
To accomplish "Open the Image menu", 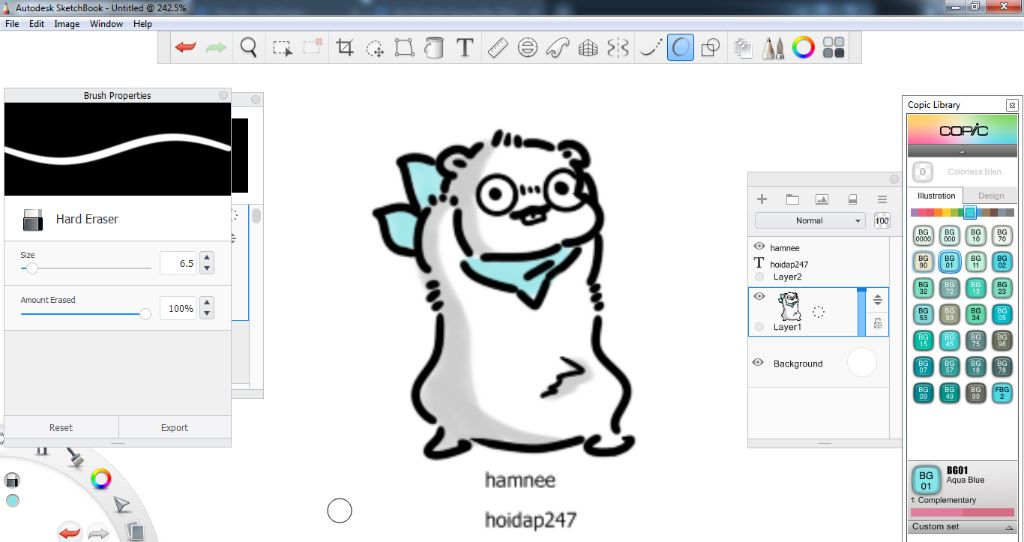I will point(67,24).
